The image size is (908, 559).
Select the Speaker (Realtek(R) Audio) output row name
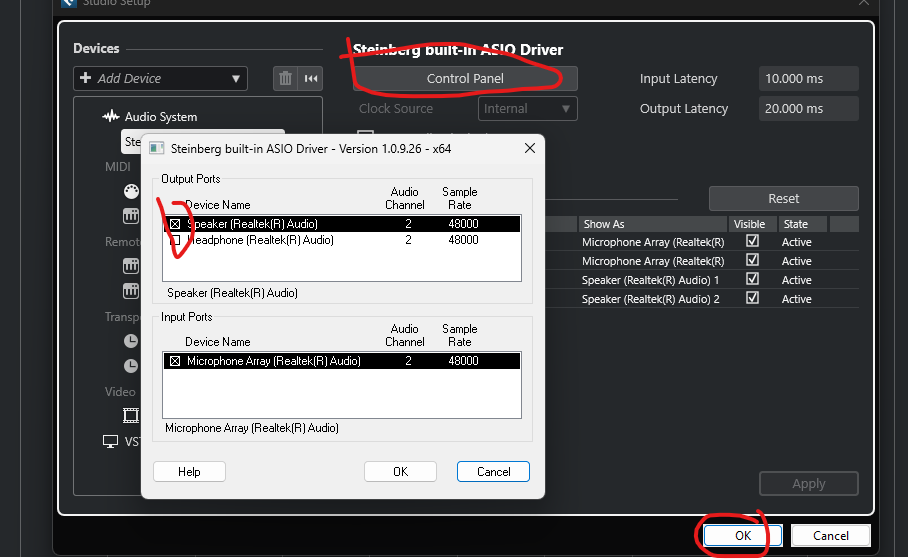click(x=252, y=224)
